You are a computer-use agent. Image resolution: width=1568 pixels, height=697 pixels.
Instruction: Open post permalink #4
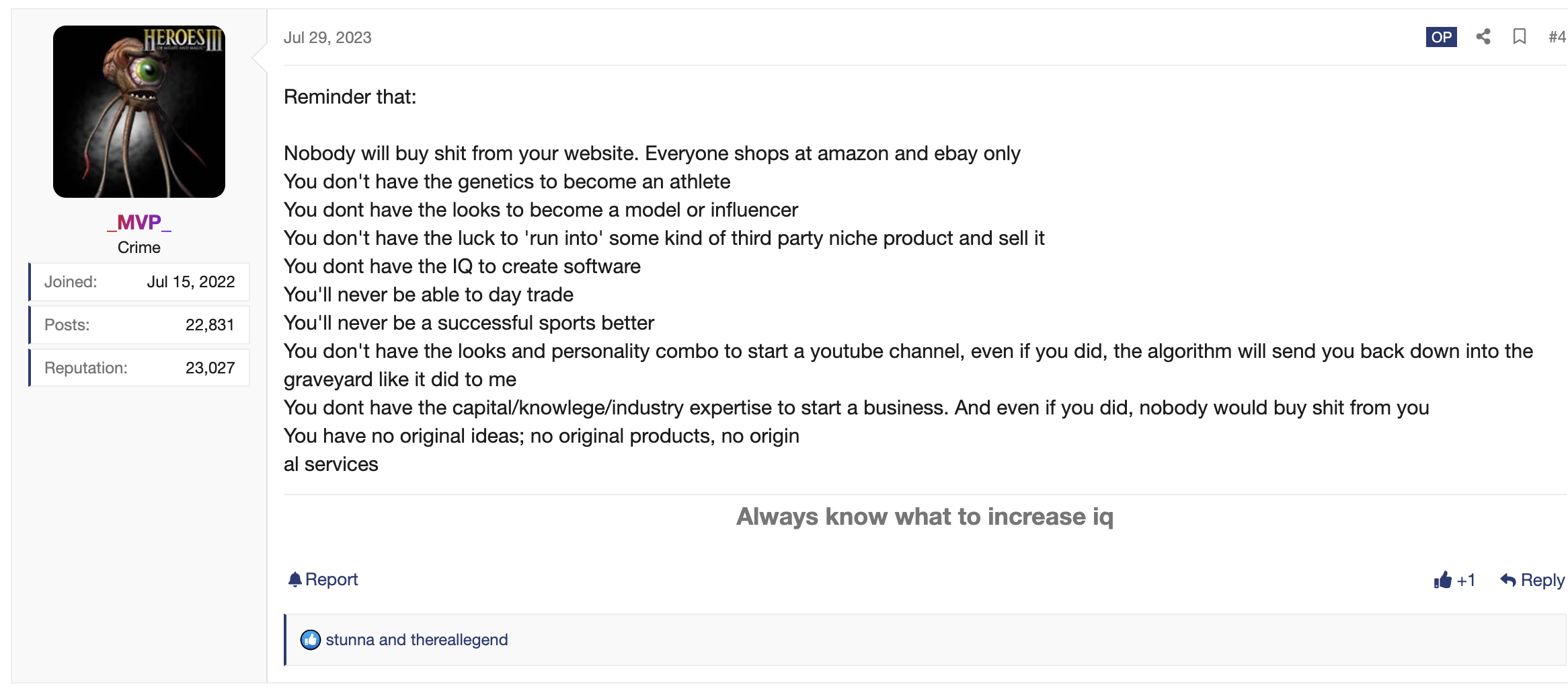1557,37
